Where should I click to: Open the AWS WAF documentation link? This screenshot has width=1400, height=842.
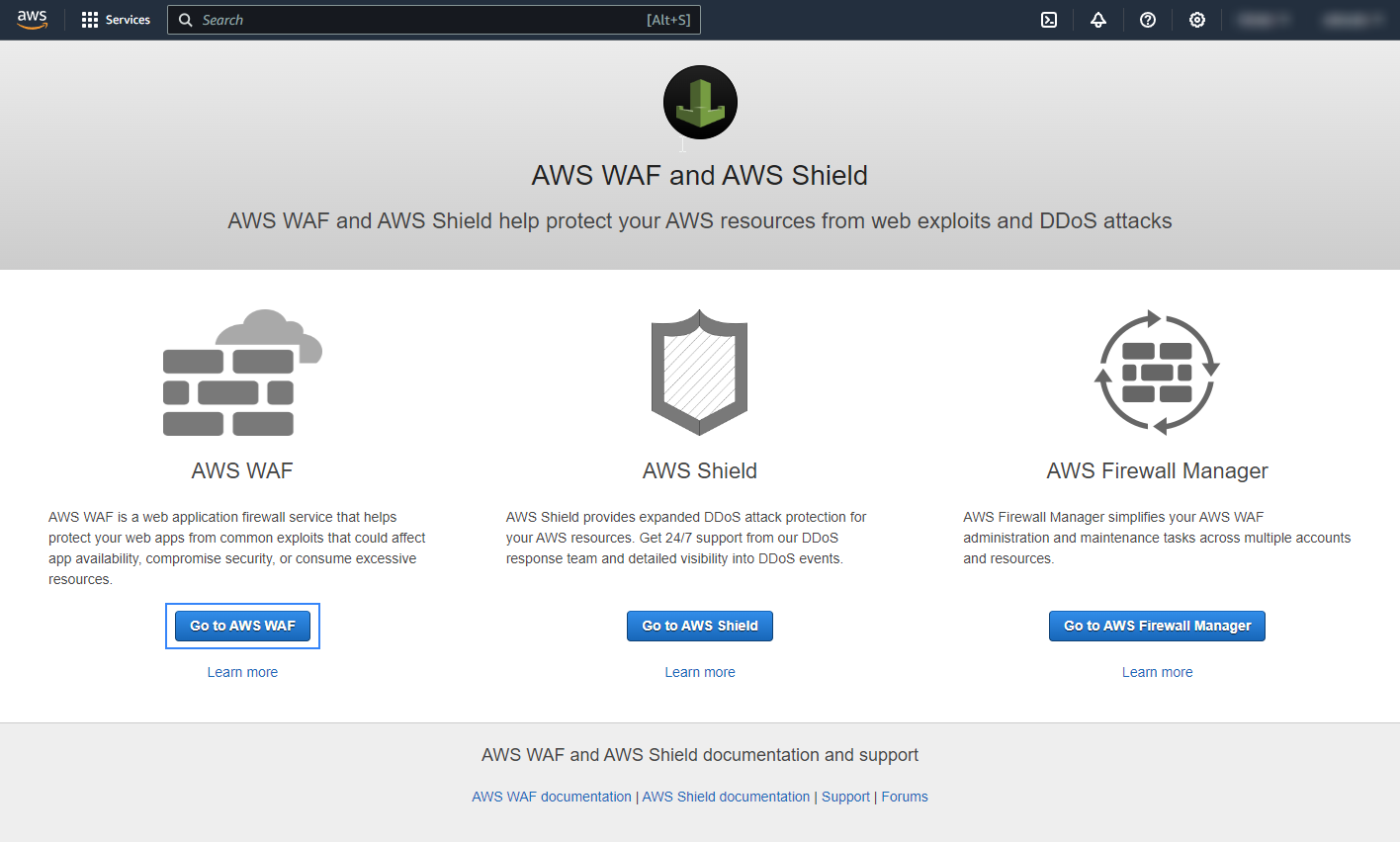[552, 797]
